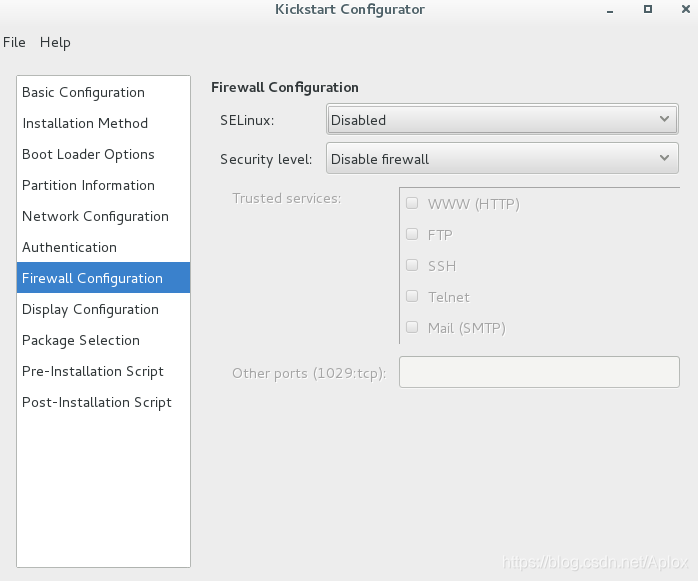Click the Trusted services label

(287, 198)
